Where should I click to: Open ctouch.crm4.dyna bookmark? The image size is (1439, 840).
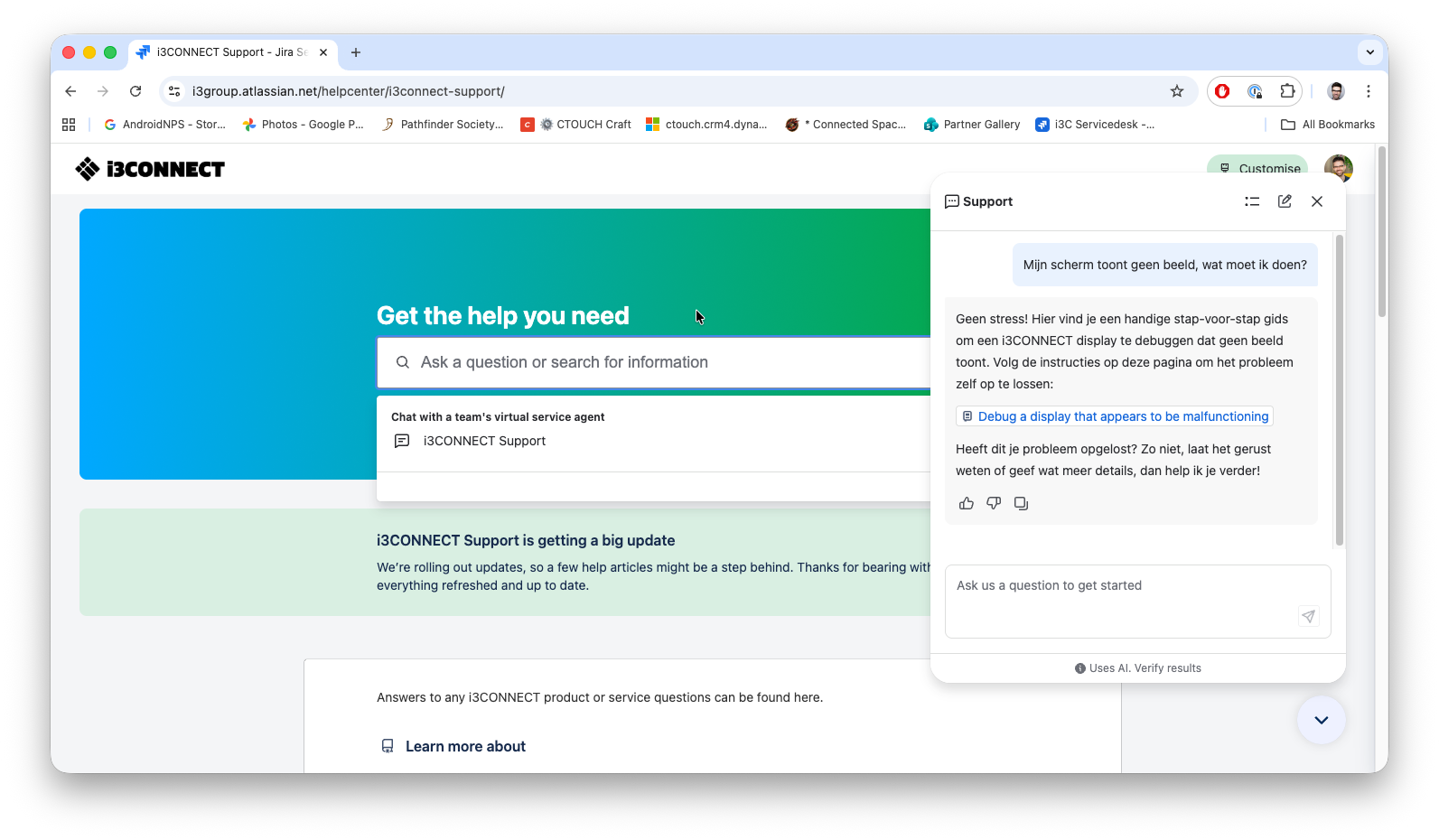pos(706,125)
